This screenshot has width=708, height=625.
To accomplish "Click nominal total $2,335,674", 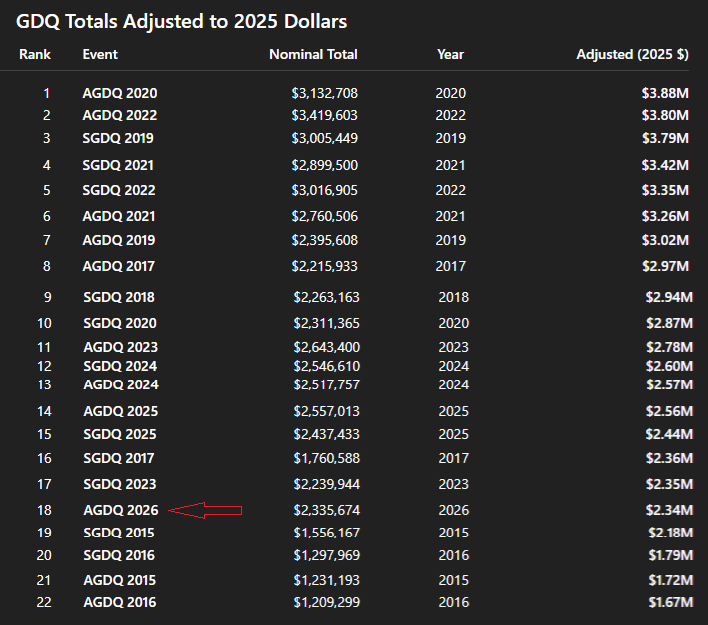I will pos(327,510).
